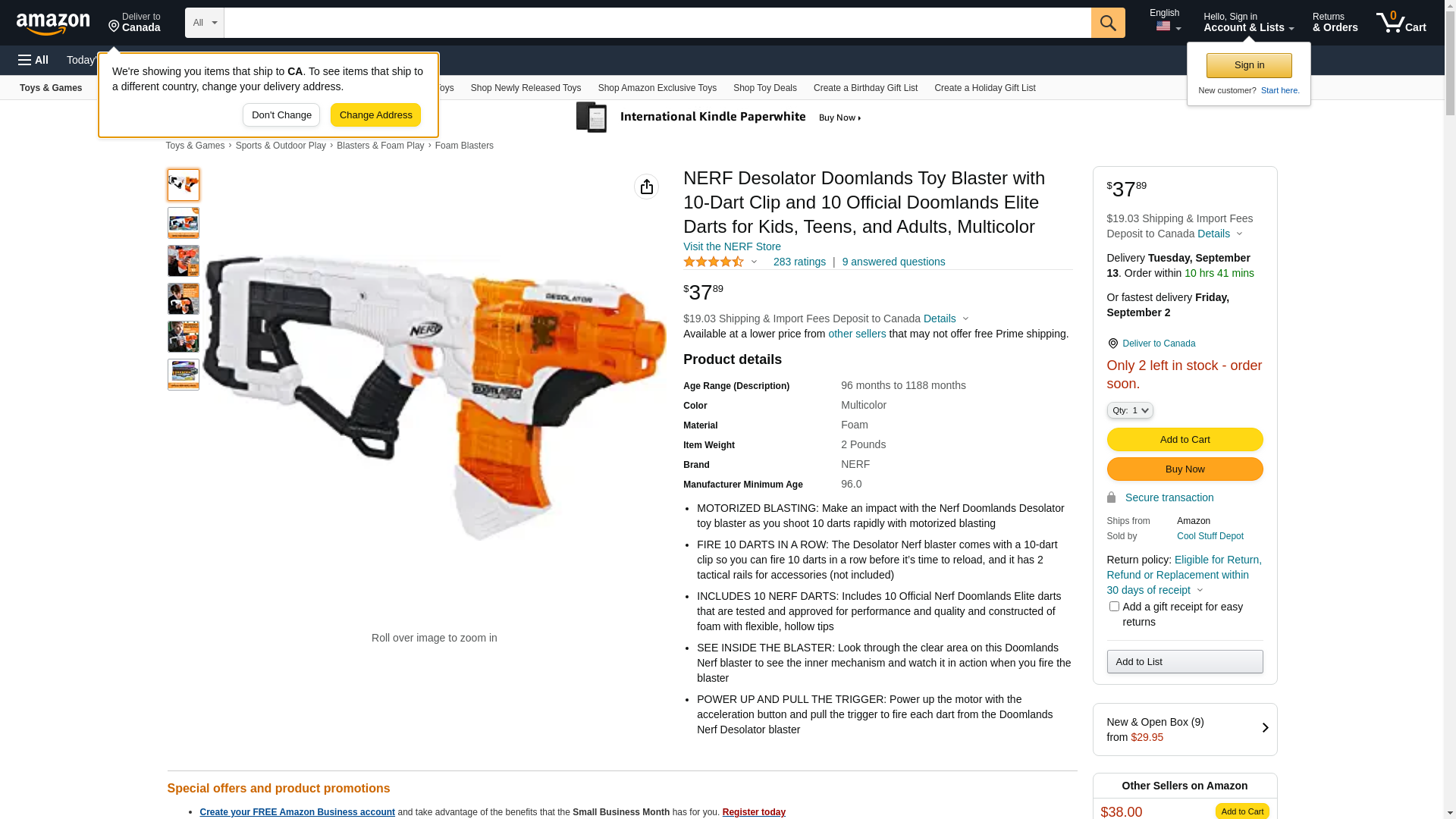
Task: Expand the return policy details chevron
Action: click(1200, 591)
